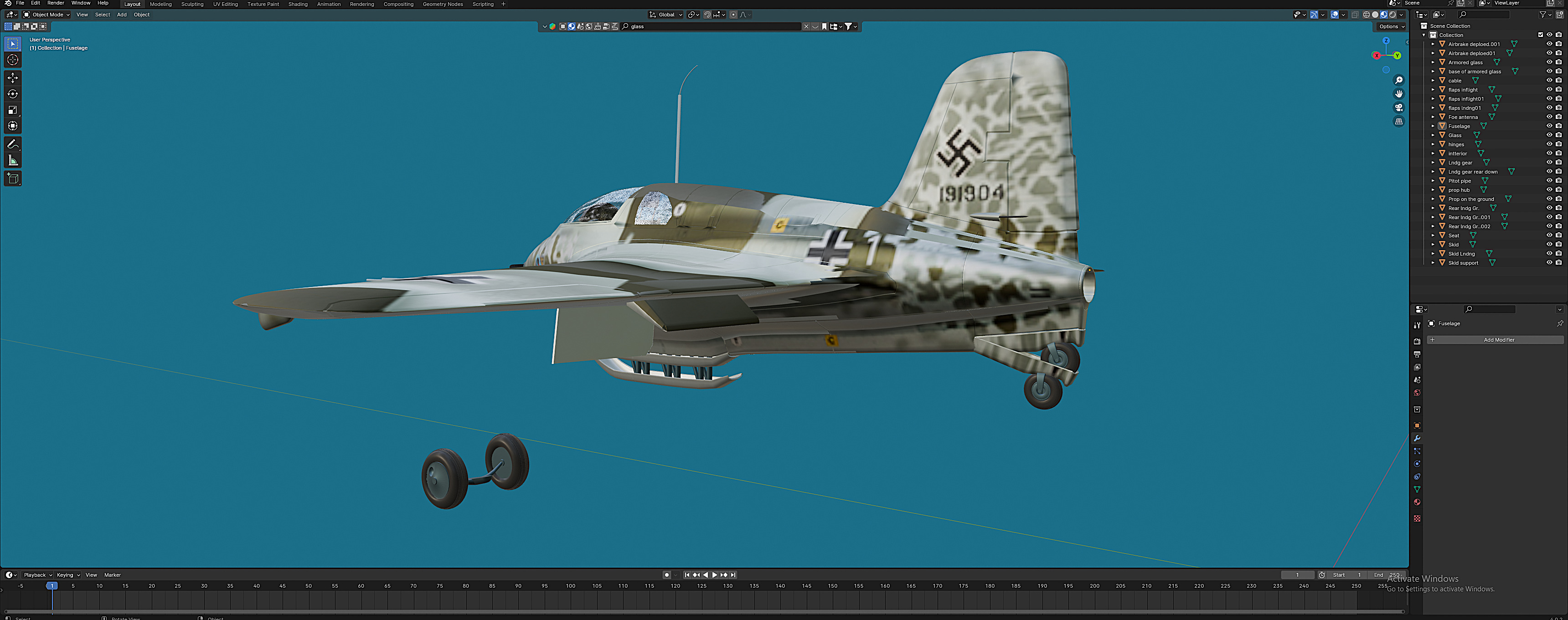Toggle visibility of Fuselage object
The width and height of the screenshot is (1568, 620).
point(1549,126)
